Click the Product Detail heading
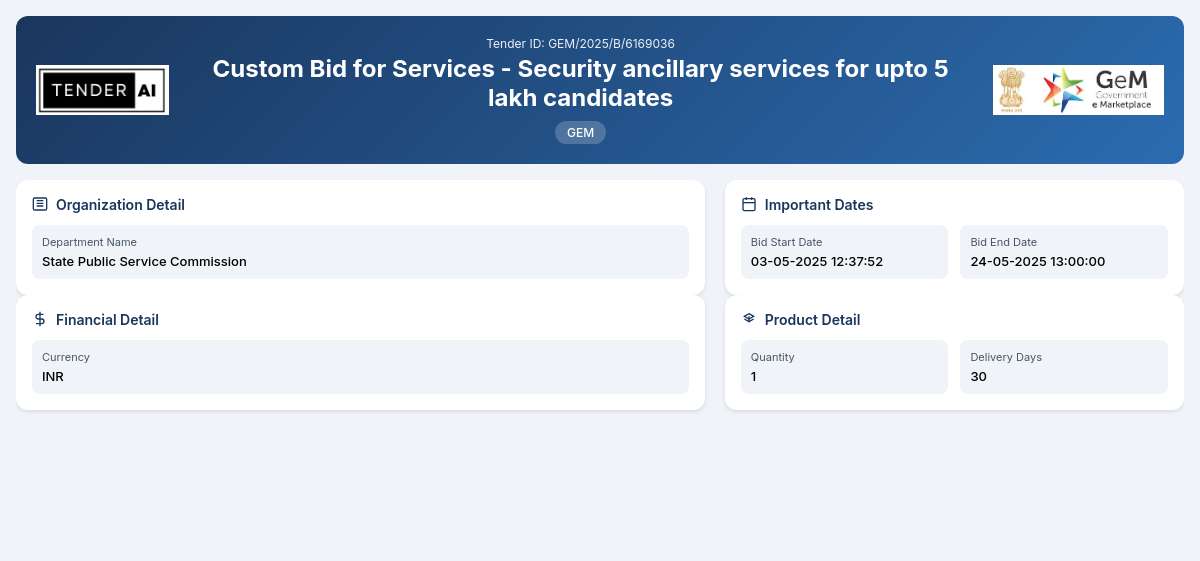 point(812,320)
